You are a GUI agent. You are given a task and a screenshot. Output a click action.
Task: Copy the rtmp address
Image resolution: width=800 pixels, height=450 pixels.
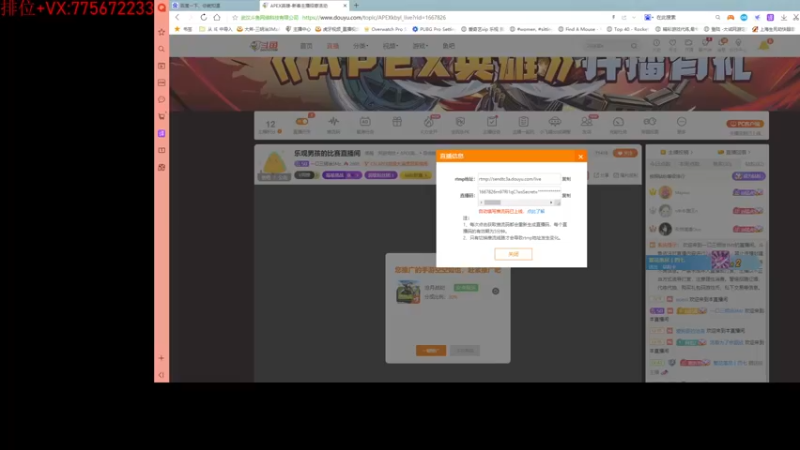click(566, 179)
